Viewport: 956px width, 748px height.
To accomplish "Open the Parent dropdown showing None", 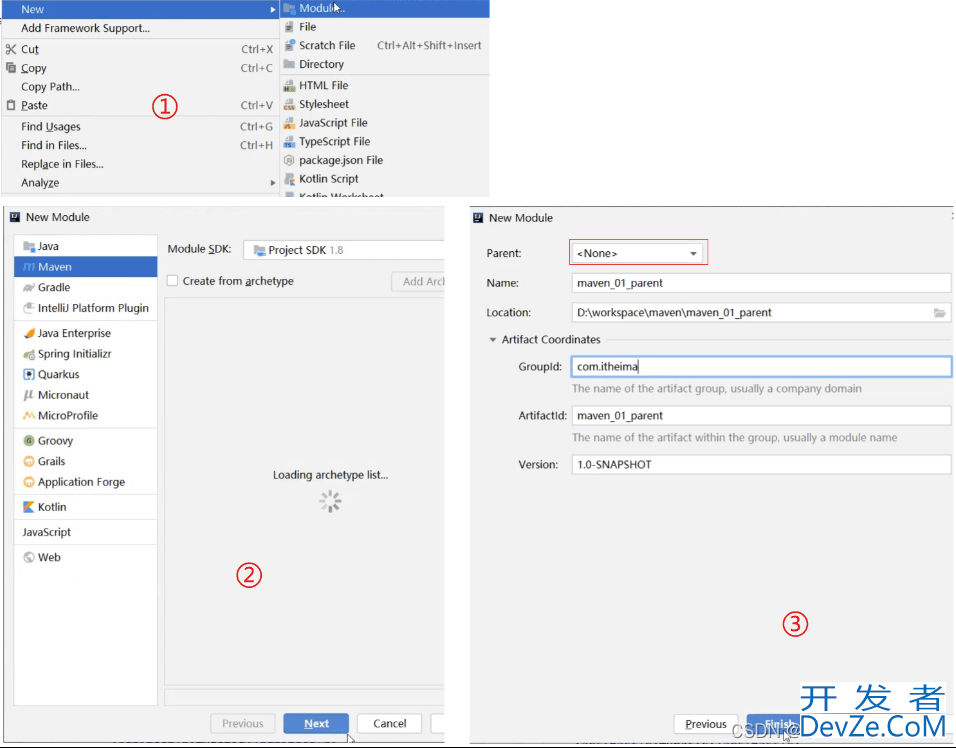I will 638,253.
